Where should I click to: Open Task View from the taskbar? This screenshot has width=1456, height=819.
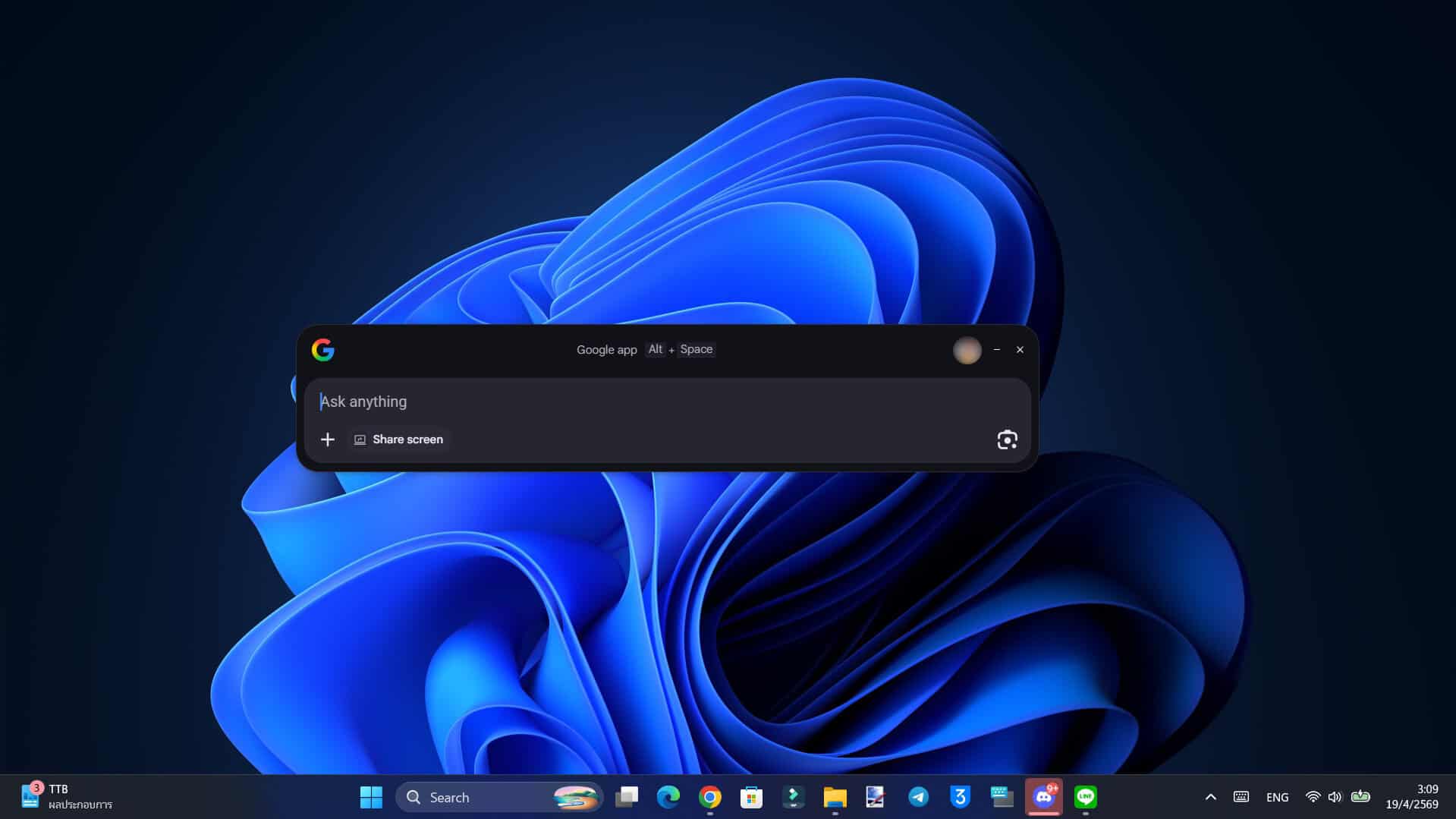[627, 797]
